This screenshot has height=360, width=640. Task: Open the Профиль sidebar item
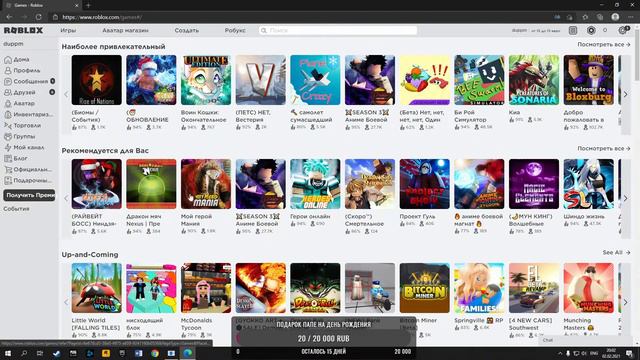[x=22, y=70]
